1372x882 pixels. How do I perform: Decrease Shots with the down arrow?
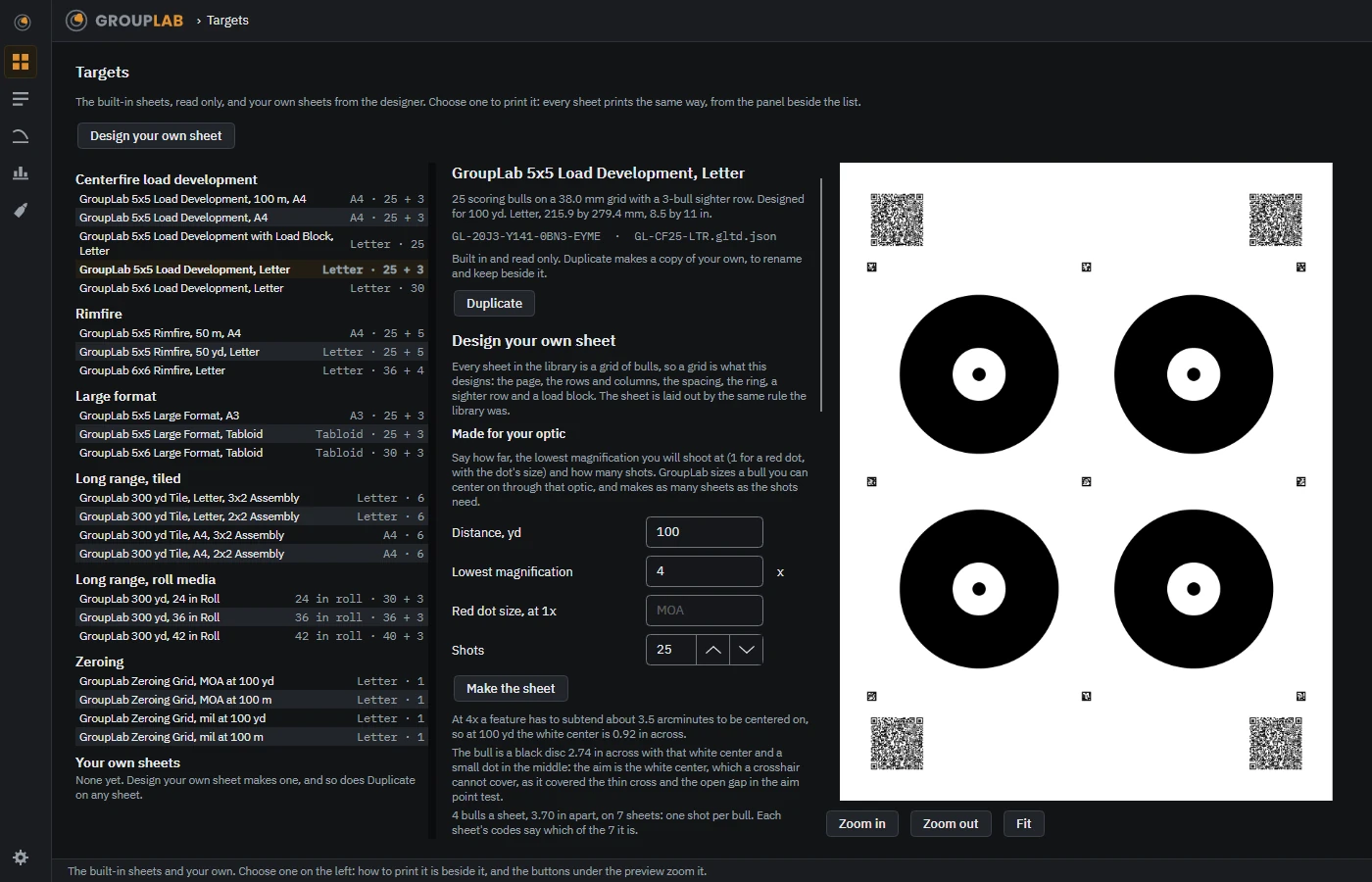pyautogui.click(x=746, y=650)
